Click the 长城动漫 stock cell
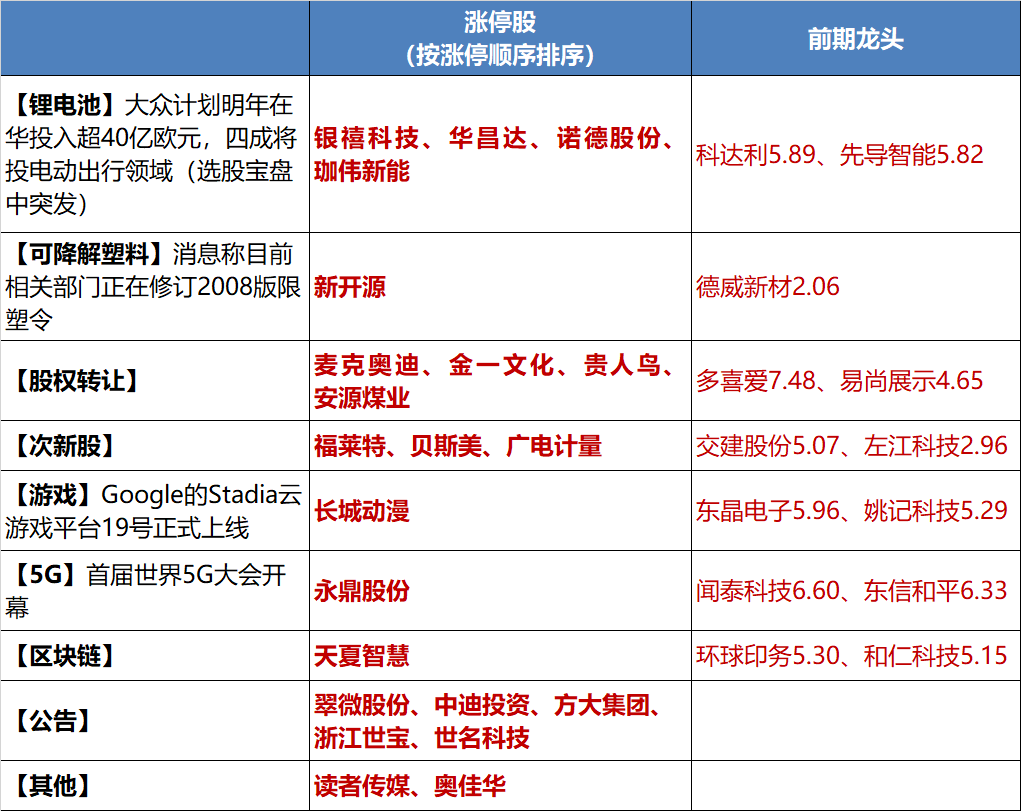1021x811 pixels. pos(500,511)
